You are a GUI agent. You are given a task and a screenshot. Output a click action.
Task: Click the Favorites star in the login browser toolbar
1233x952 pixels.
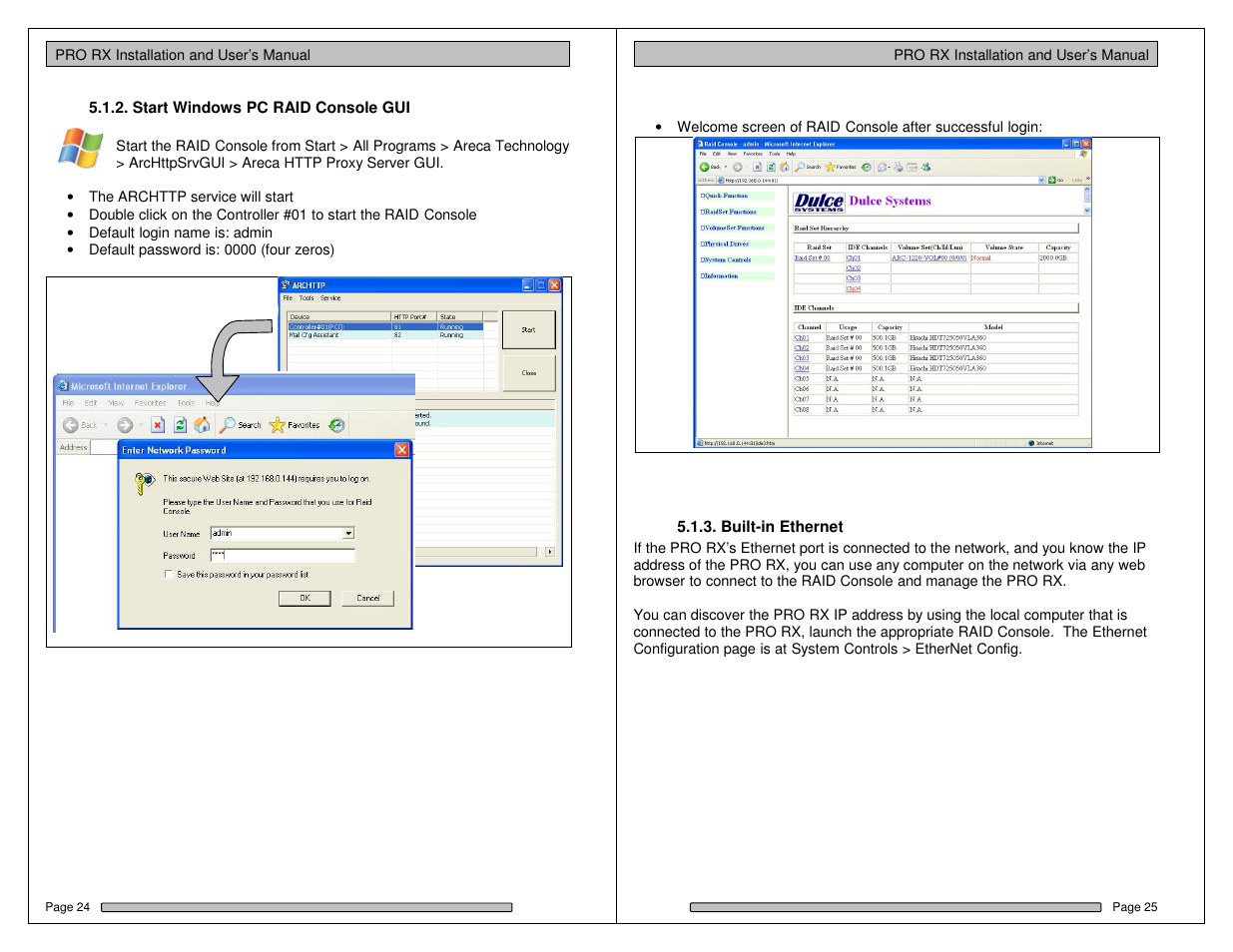(278, 425)
